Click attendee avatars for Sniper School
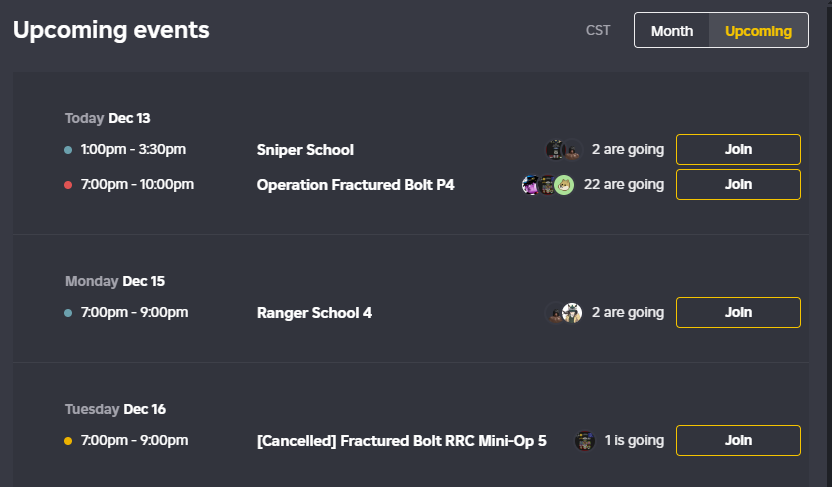 tap(564, 150)
